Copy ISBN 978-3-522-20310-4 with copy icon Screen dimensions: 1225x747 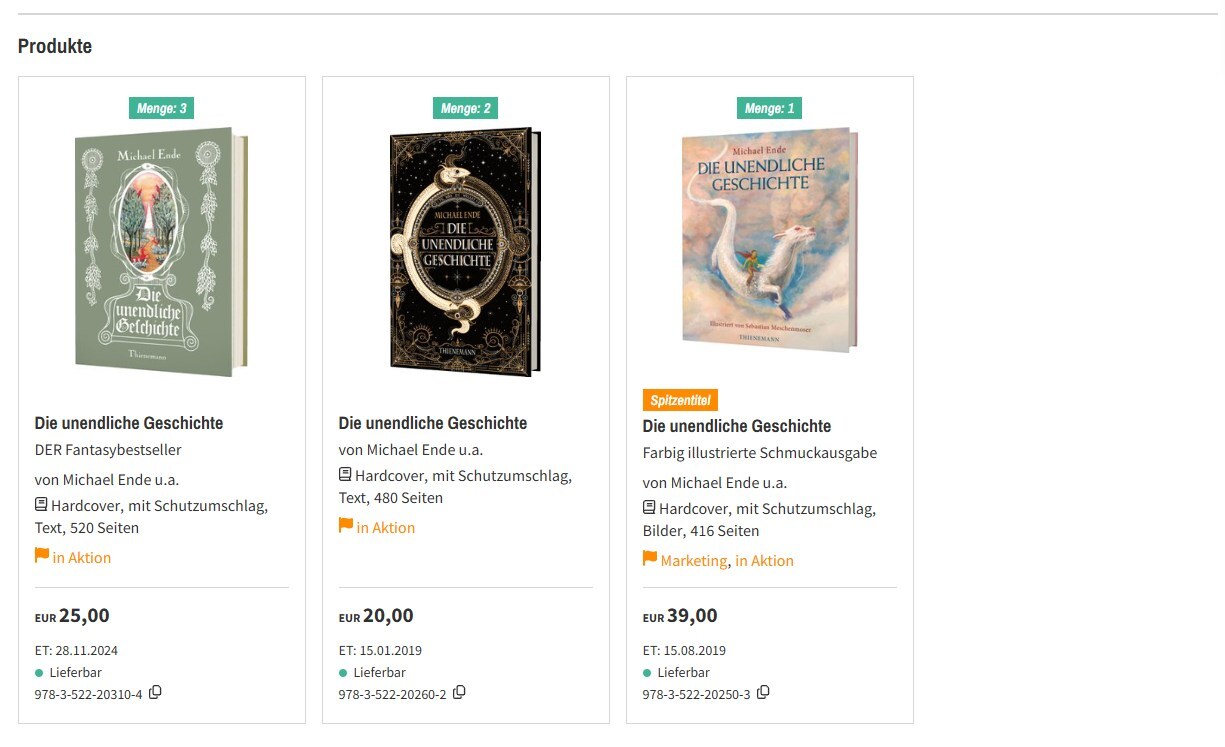(x=155, y=692)
